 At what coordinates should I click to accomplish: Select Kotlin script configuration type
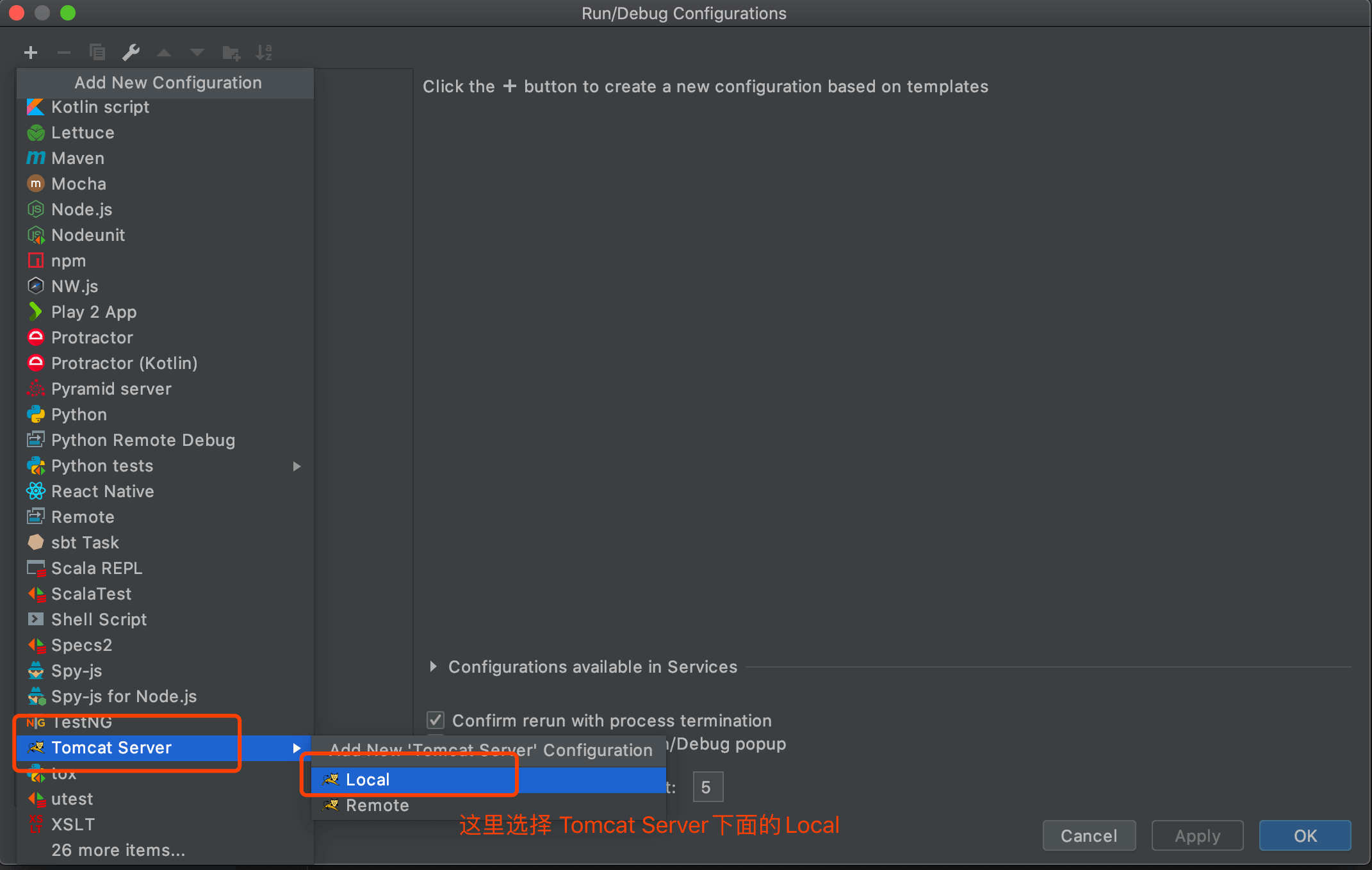(x=100, y=107)
